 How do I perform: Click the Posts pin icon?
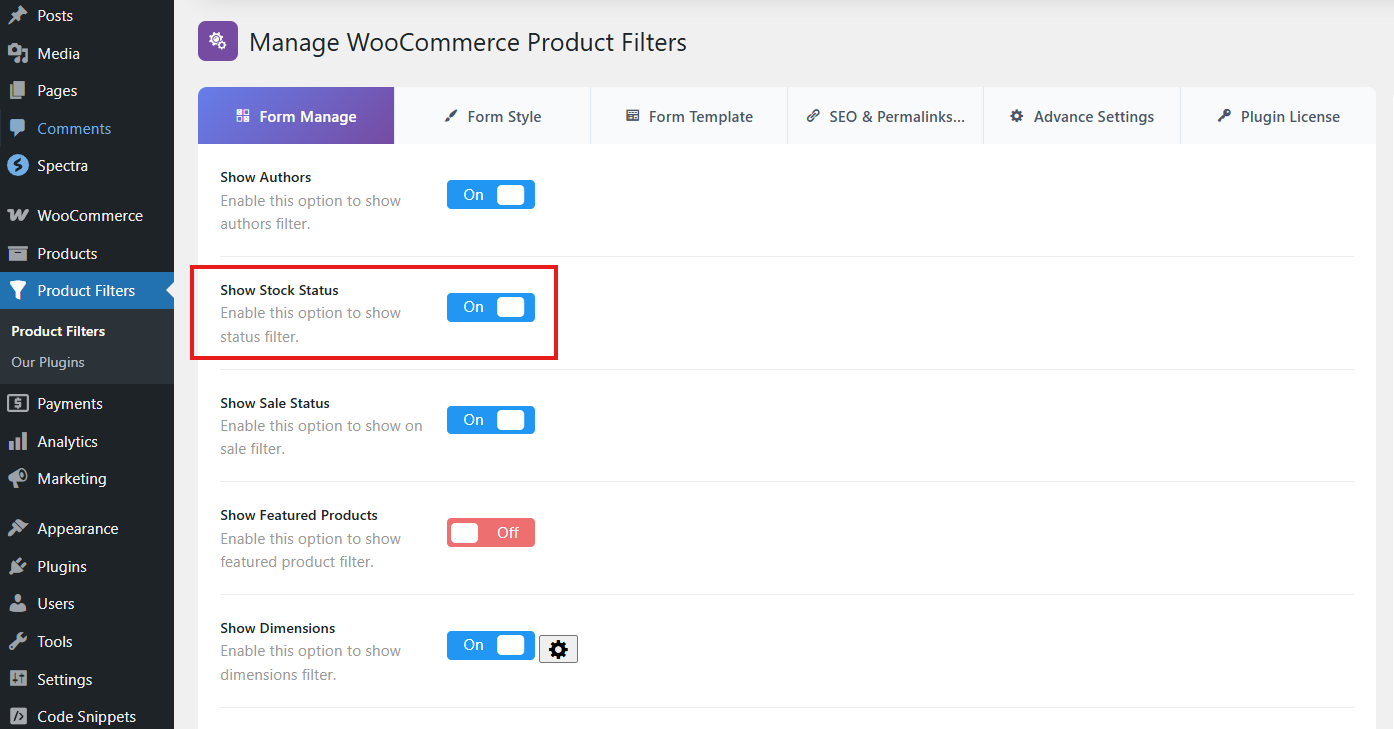[x=17, y=16]
